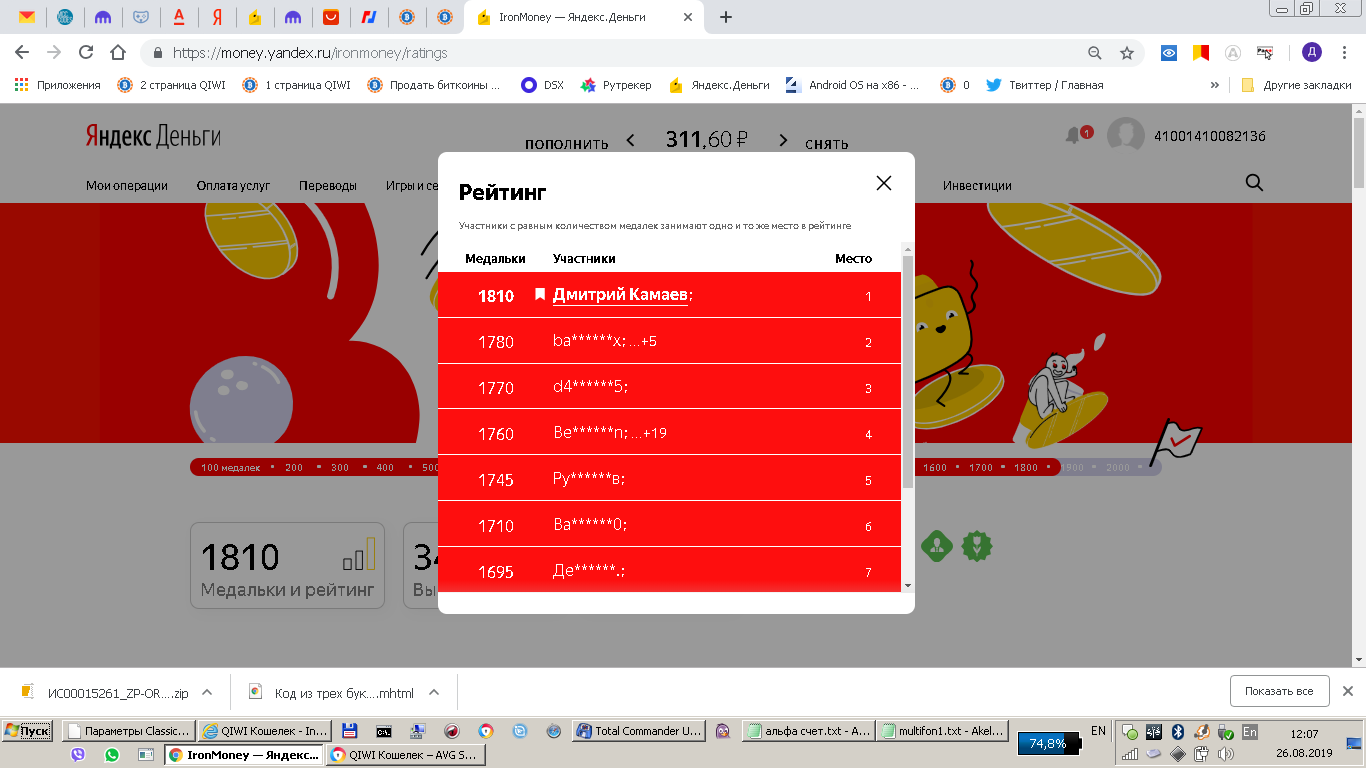
Task: Expand the '…+5' participants in rank 2 row
Action: (x=643, y=342)
